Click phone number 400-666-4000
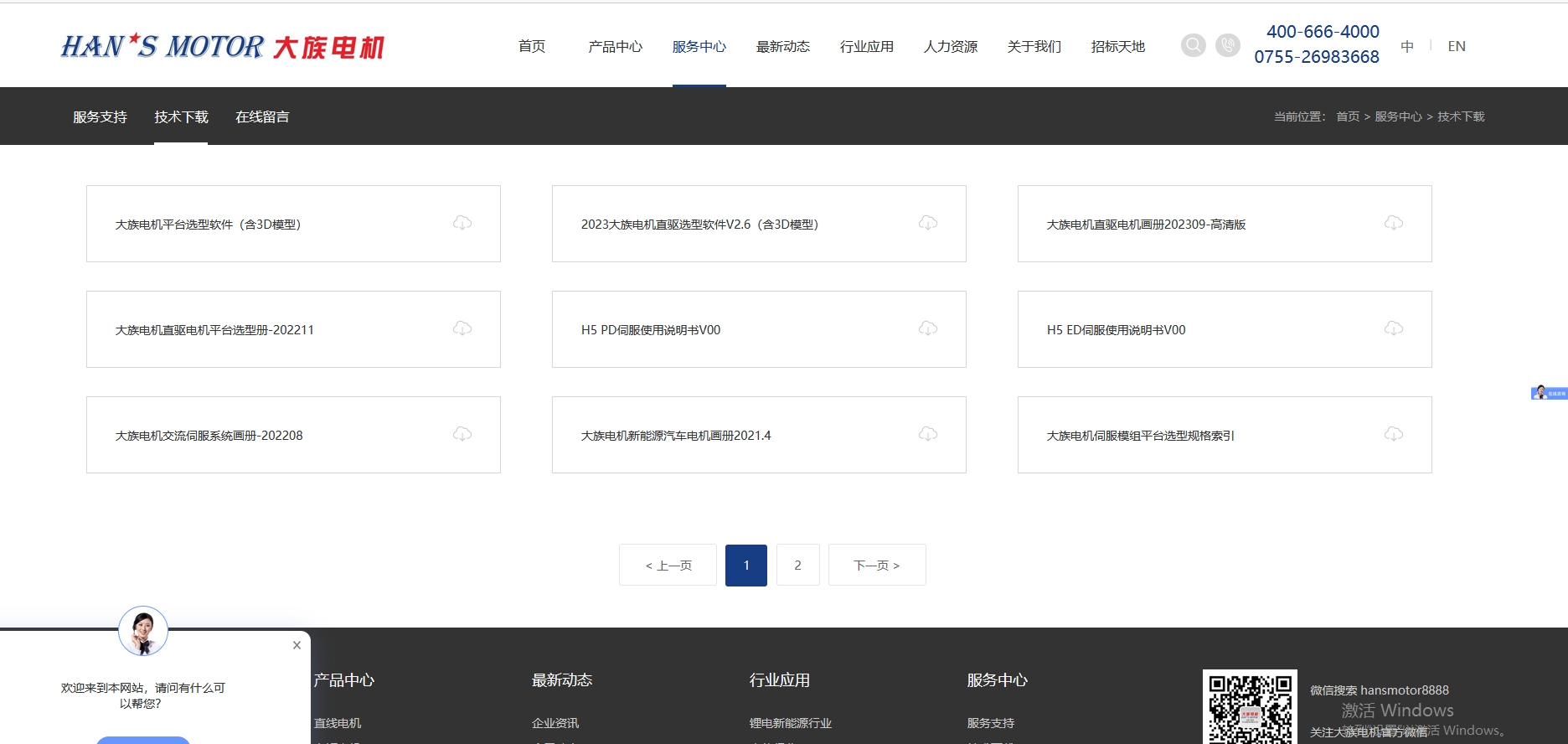Screen dimensions: 1568x744 (x=1323, y=32)
